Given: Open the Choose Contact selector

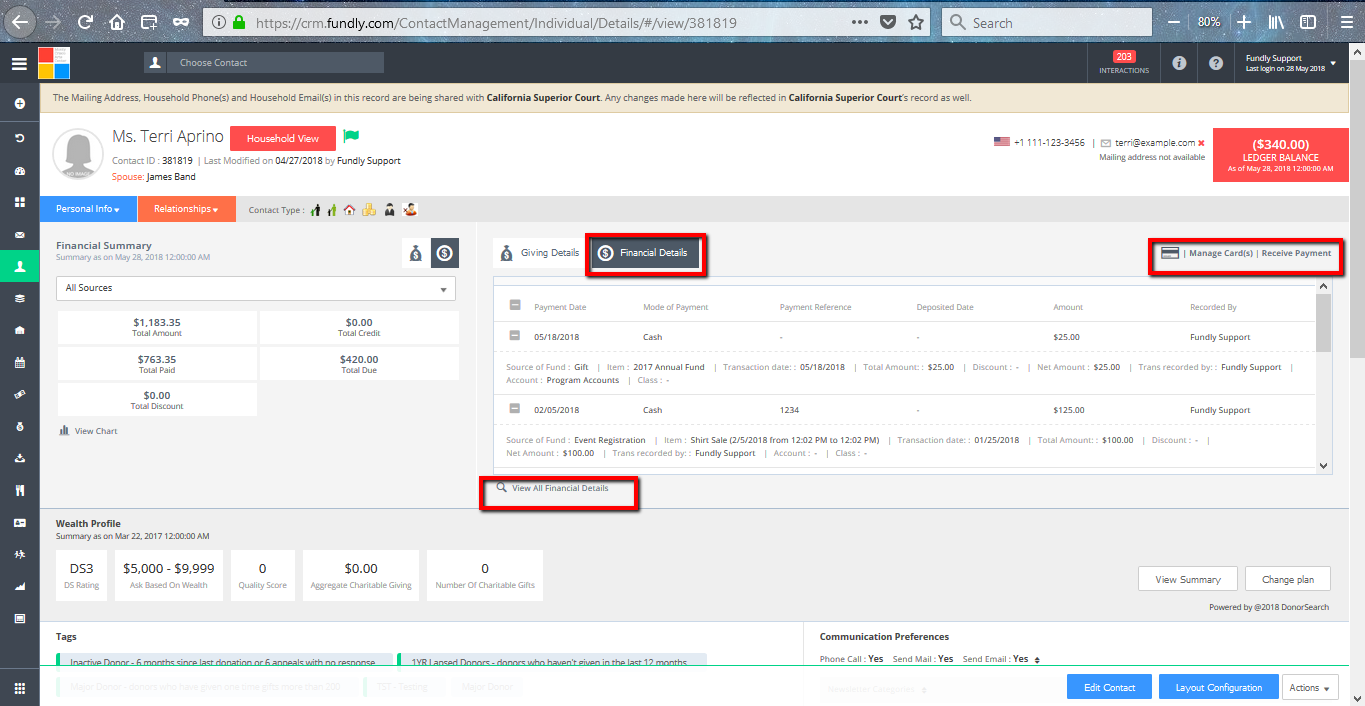Looking at the screenshot, I should coord(264,63).
